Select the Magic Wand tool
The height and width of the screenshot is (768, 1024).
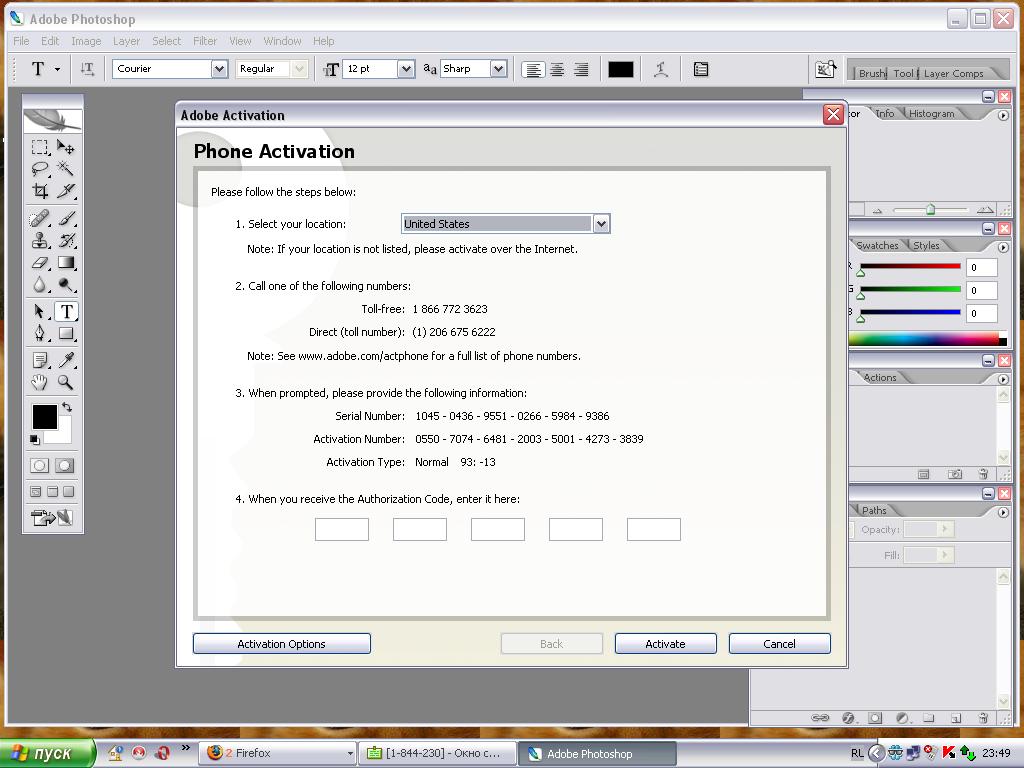click(66, 168)
